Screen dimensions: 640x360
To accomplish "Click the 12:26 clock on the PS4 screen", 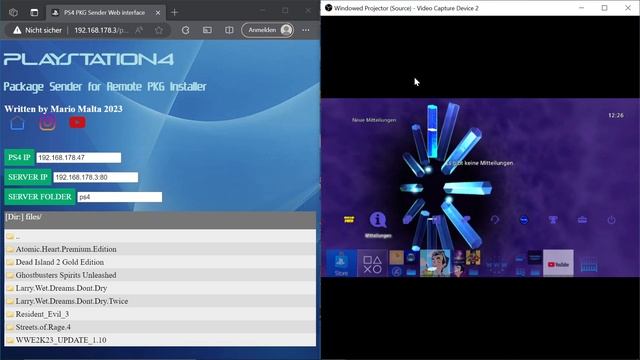I will pyautogui.click(x=616, y=116).
